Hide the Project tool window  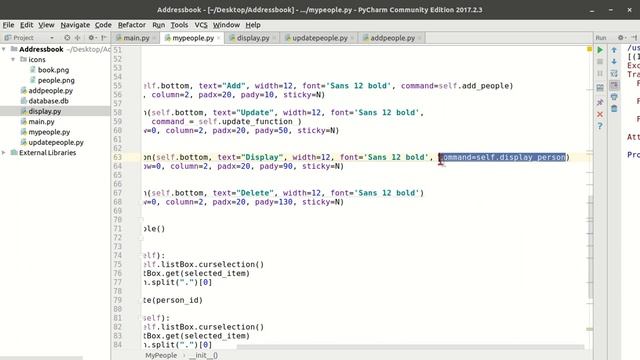[104, 38]
